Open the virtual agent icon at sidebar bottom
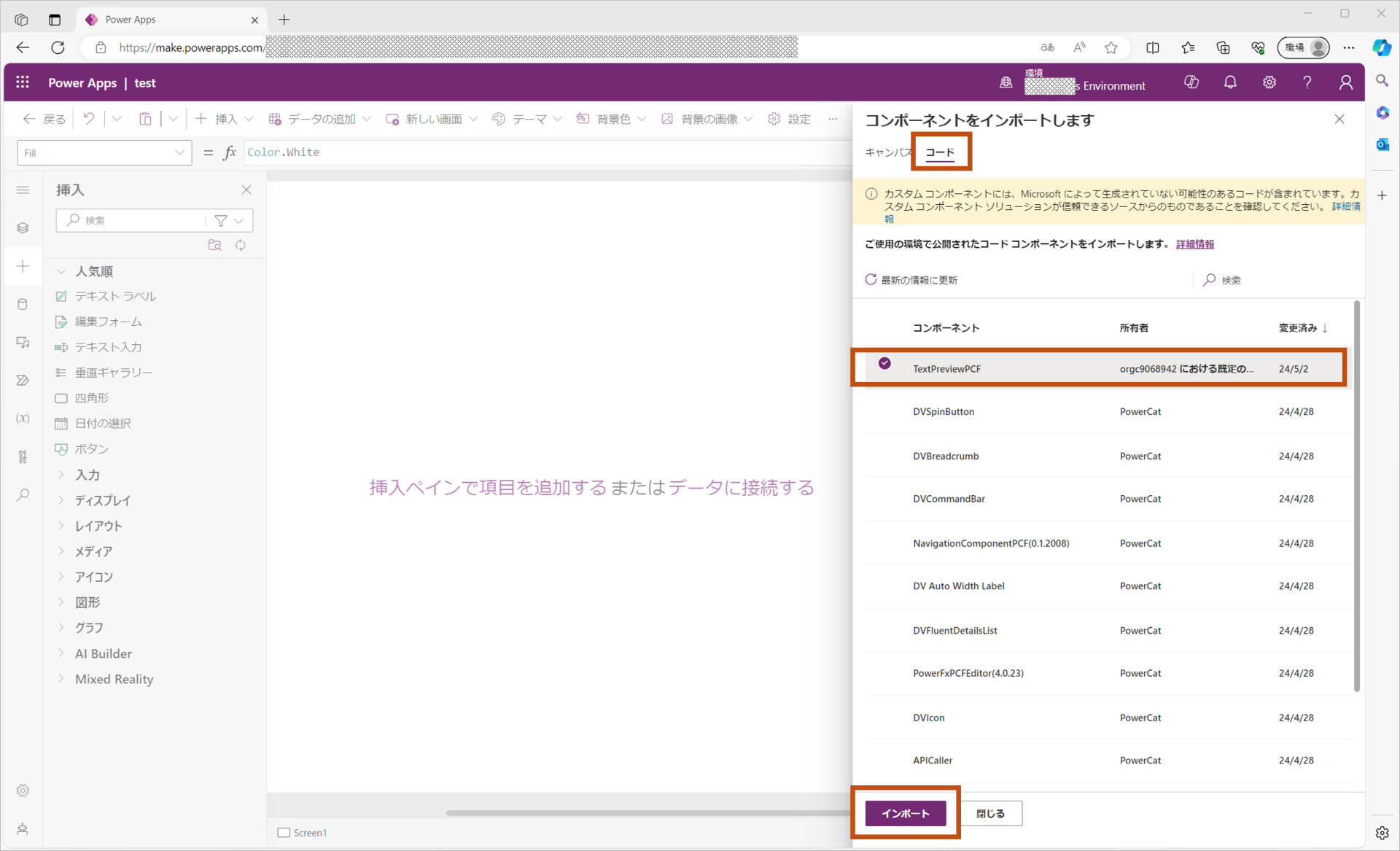Viewport: 1400px width, 851px height. (23, 829)
